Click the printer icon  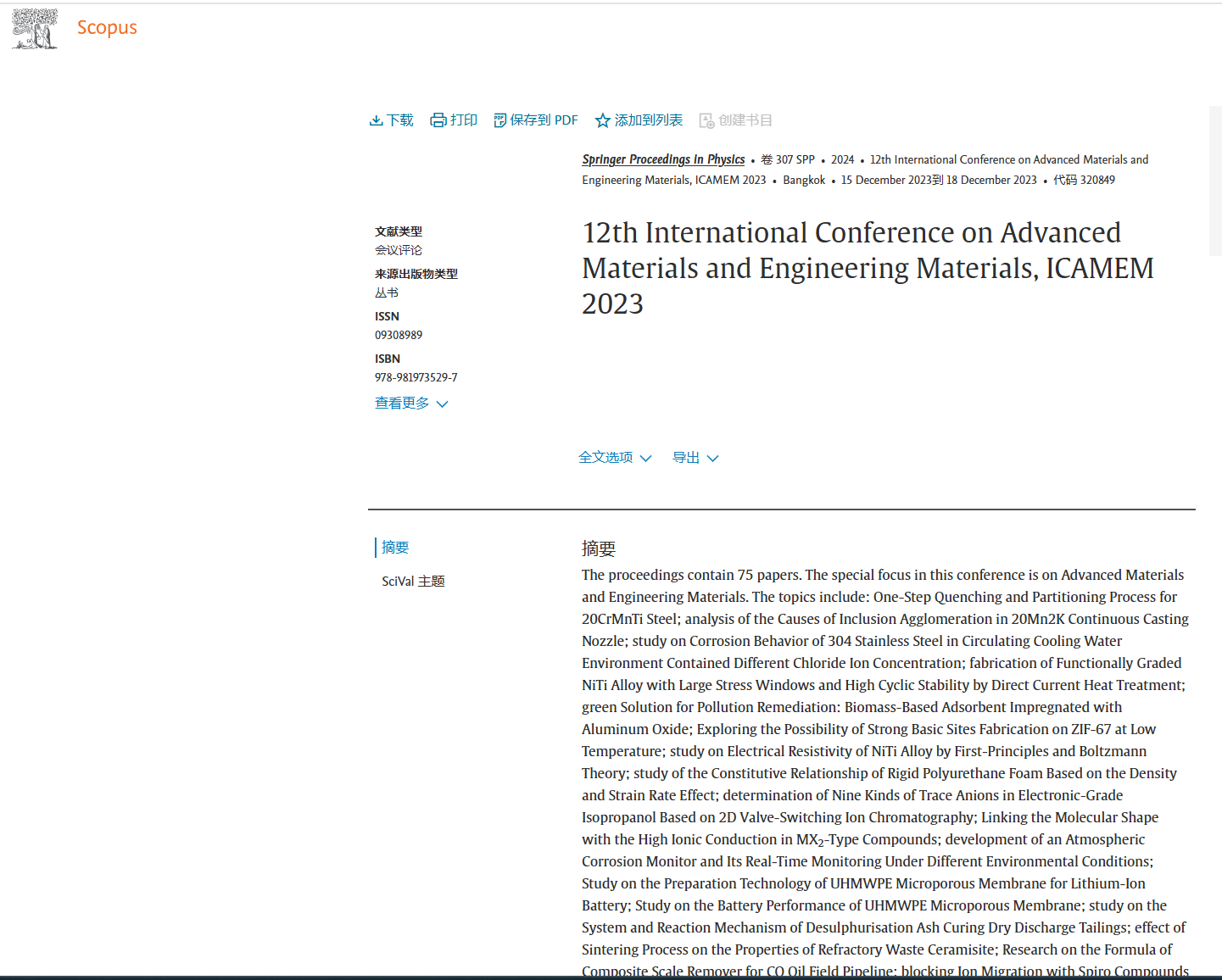click(x=438, y=120)
